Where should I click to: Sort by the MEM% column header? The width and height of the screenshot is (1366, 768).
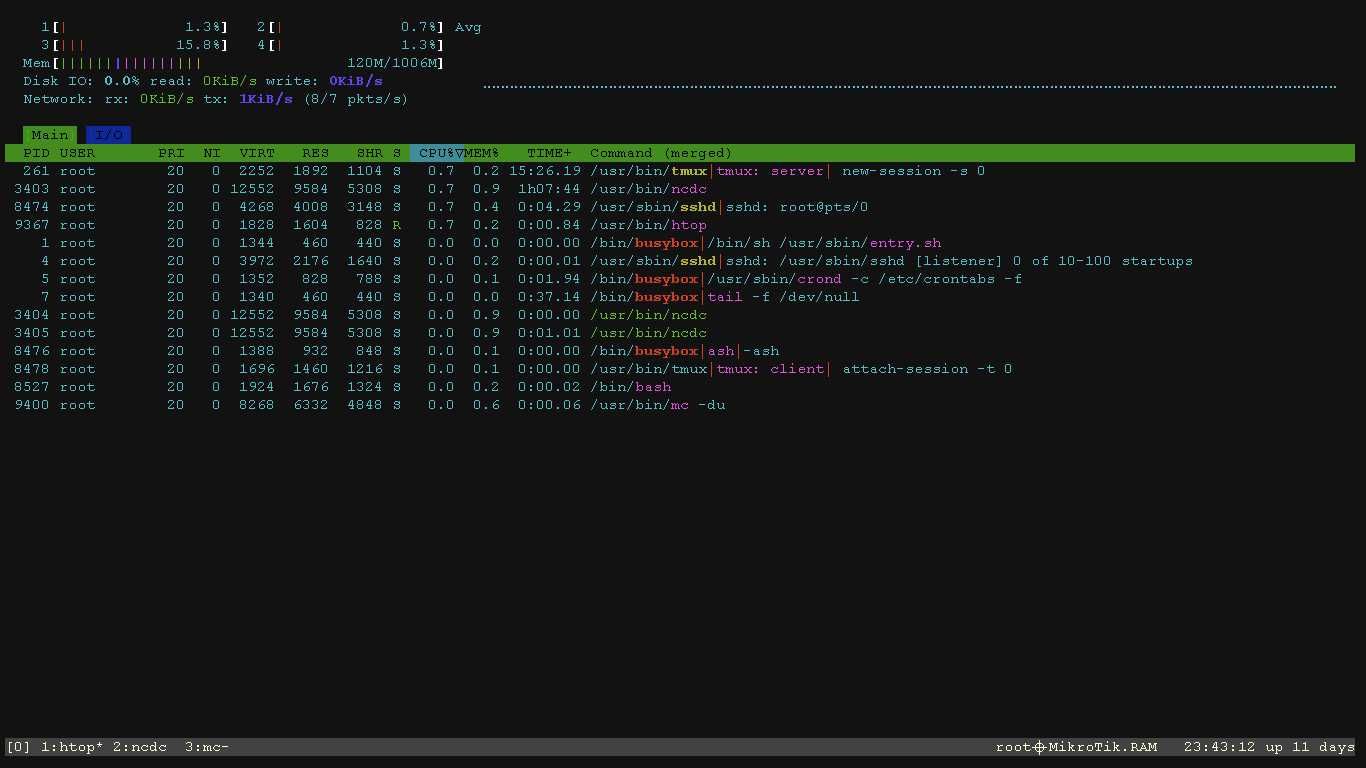482,153
